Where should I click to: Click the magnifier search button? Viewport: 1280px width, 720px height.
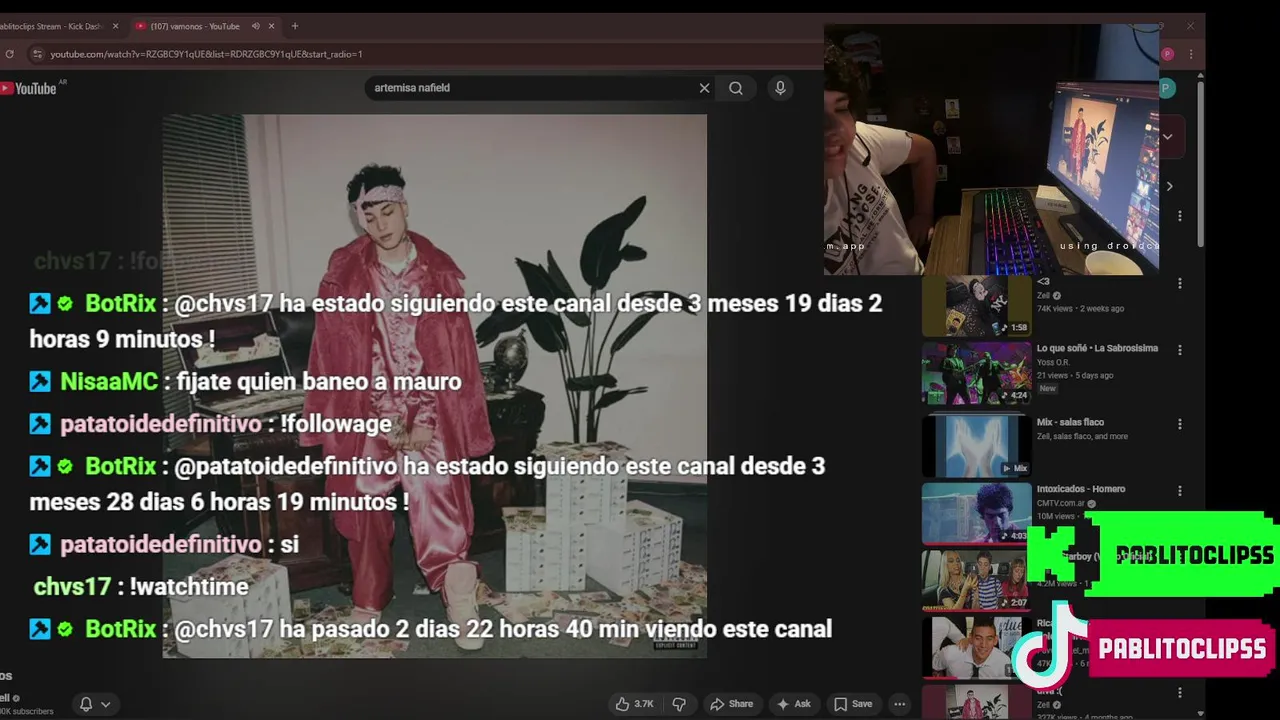[x=736, y=88]
